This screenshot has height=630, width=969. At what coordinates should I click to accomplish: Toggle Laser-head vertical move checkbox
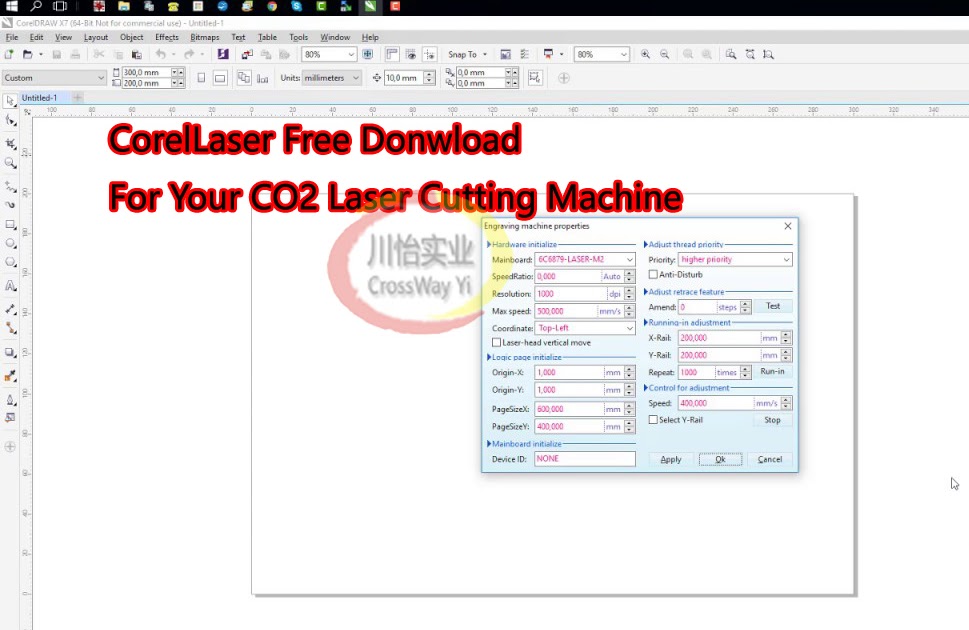pyautogui.click(x=496, y=343)
